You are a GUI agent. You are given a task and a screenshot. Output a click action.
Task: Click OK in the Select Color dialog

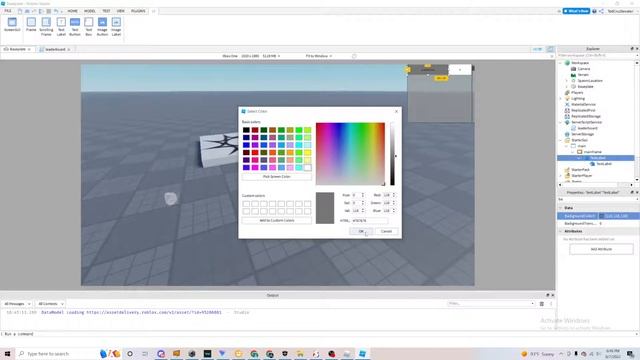(x=361, y=231)
